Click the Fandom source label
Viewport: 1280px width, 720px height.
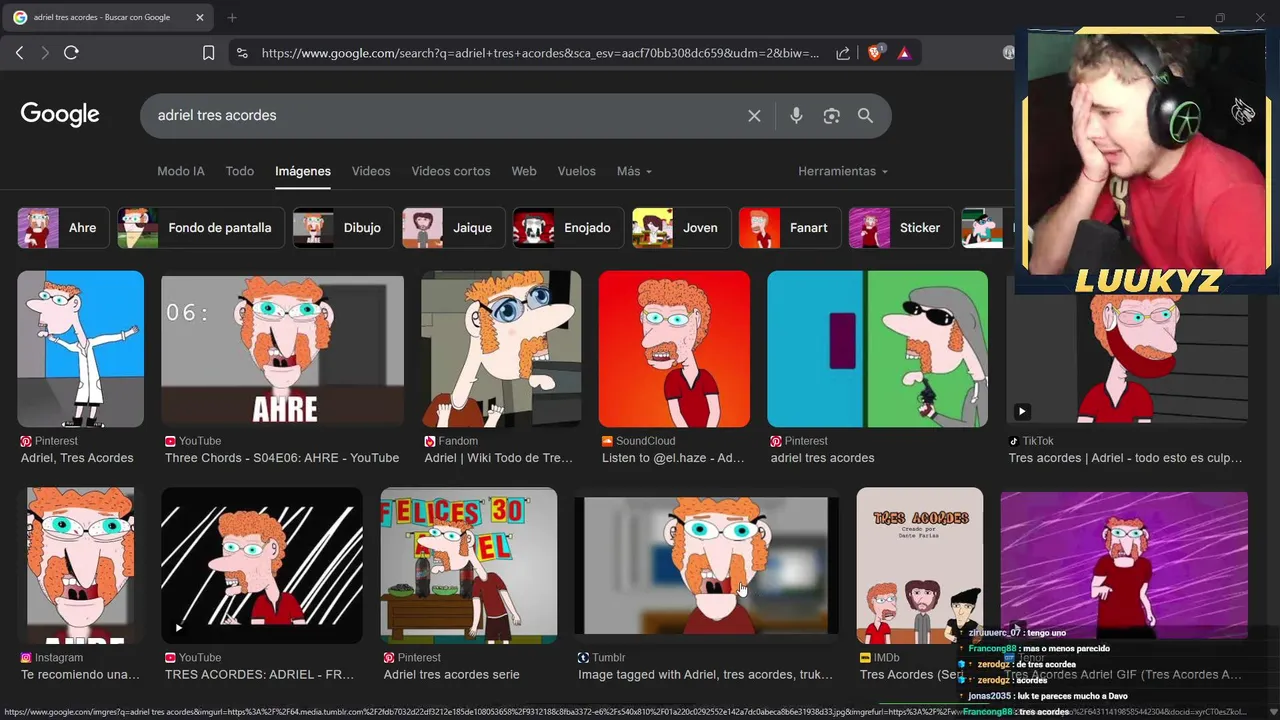451,441
